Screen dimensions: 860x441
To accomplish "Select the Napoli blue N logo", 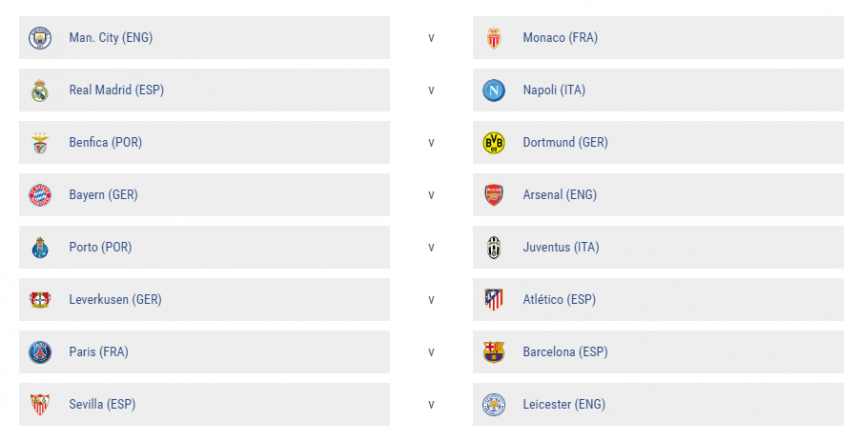I will click(x=494, y=90).
